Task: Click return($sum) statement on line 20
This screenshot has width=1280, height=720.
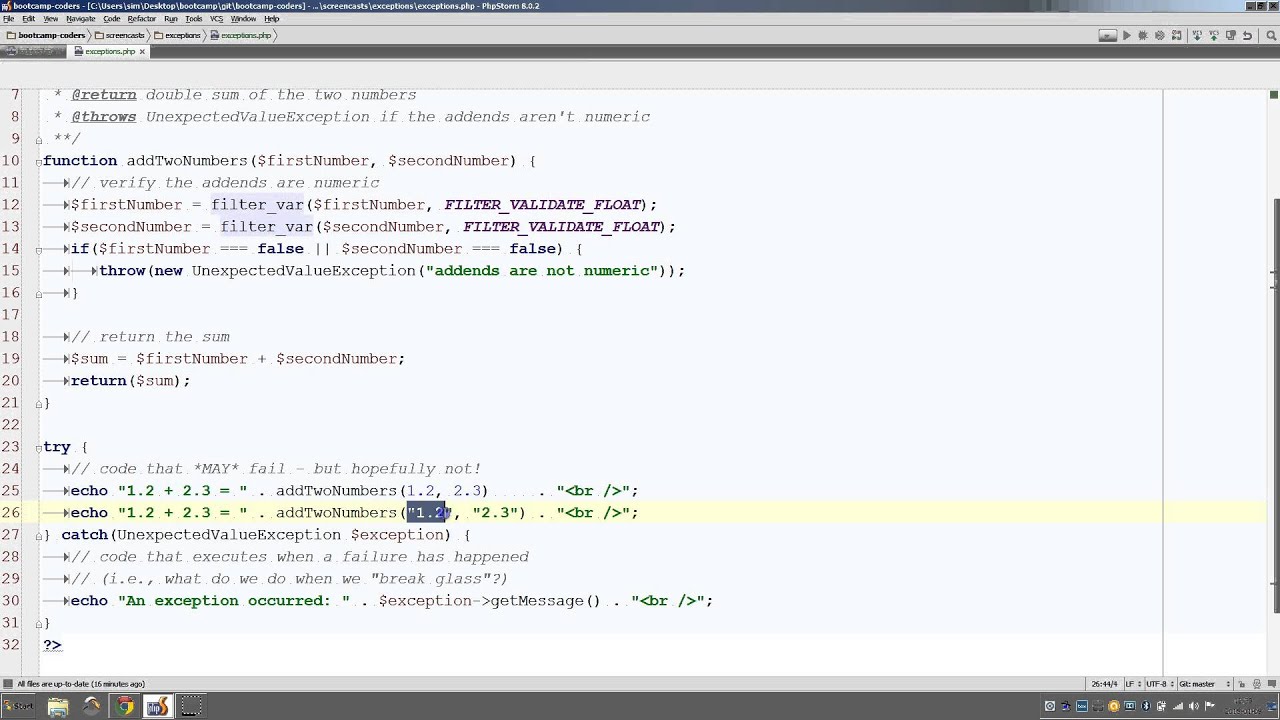Action: pyautogui.click(x=130, y=381)
